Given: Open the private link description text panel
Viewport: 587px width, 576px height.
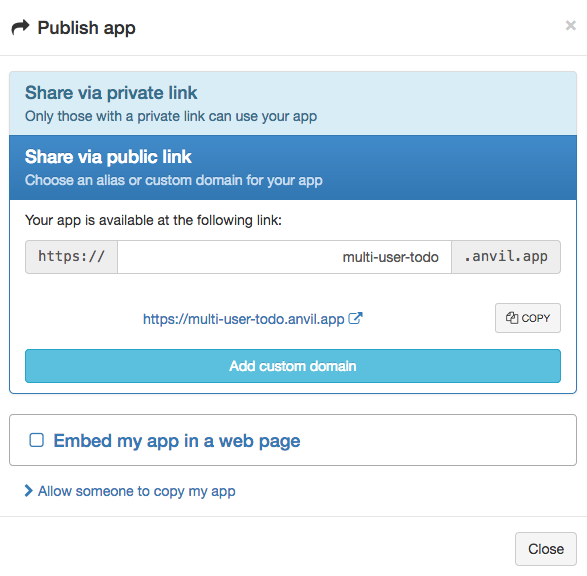Looking at the screenshot, I should pos(171,116).
